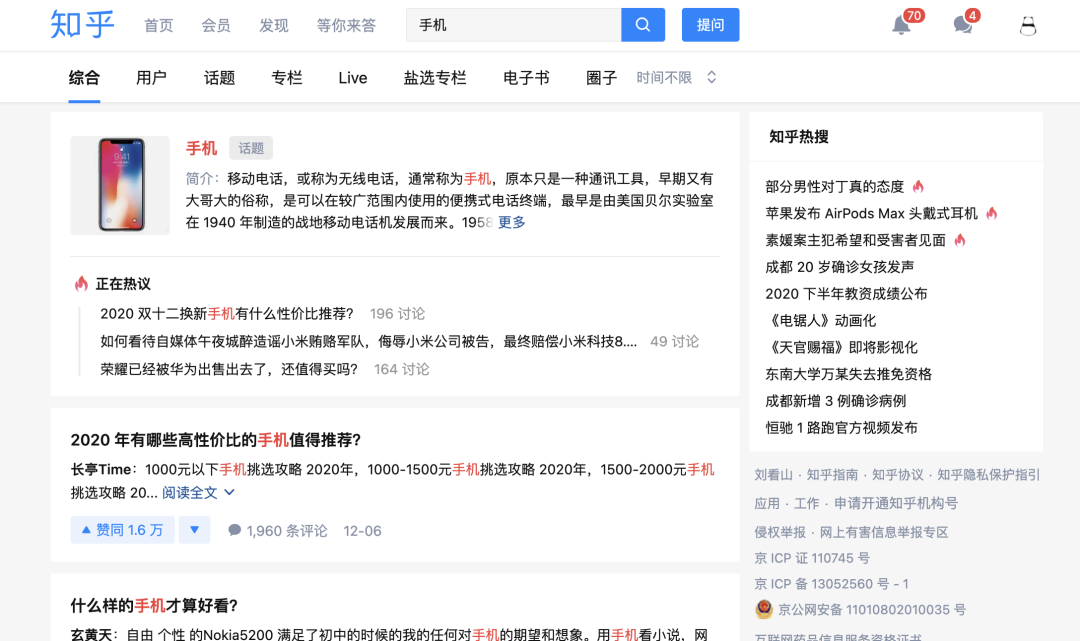Image resolution: width=1080 pixels, height=641 pixels.
Task: Open 2020 双十二换新手机有什么性价比推荐 discussion
Action: point(227,314)
